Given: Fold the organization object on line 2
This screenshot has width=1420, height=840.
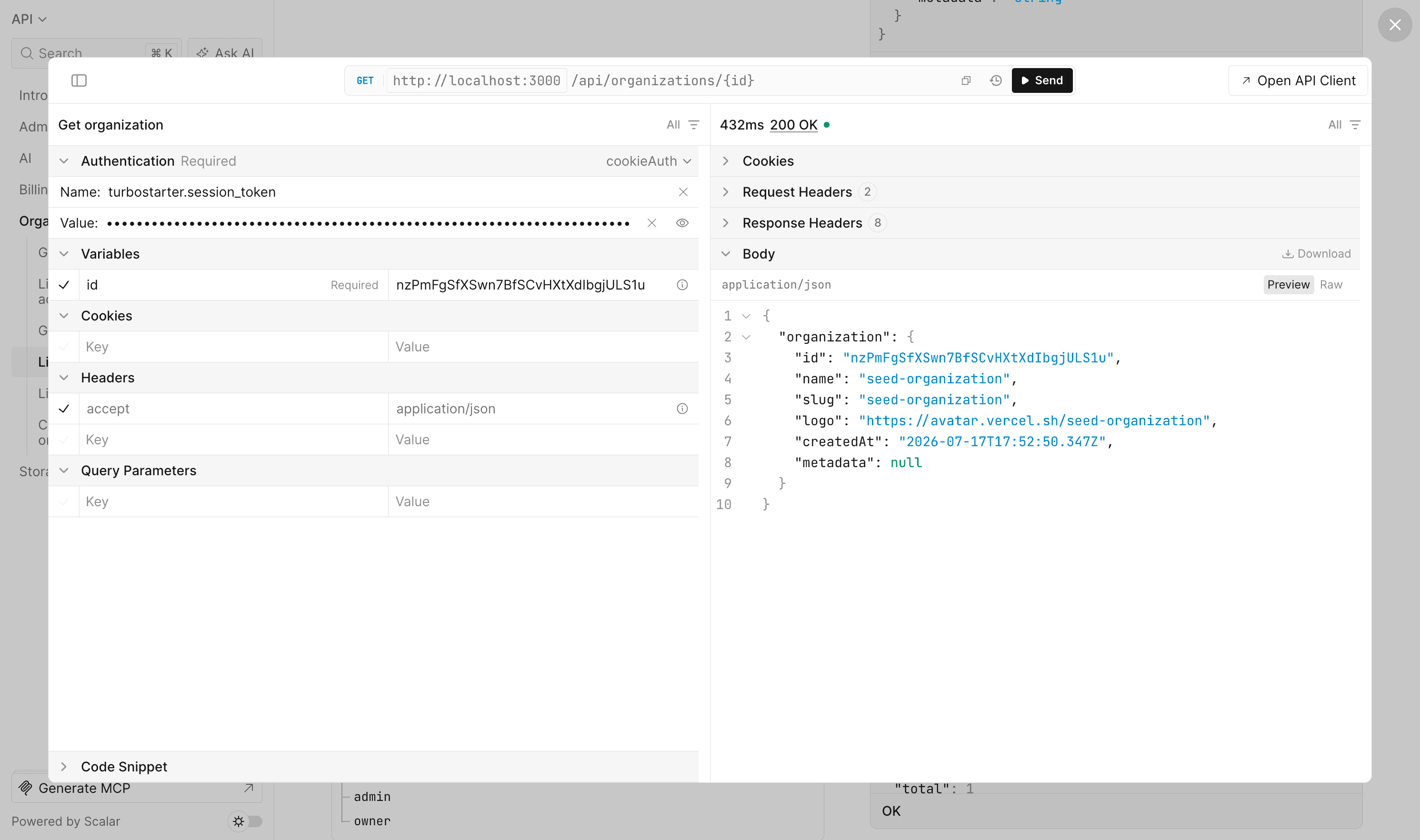Looking at the screenshot, I should 747,337.
